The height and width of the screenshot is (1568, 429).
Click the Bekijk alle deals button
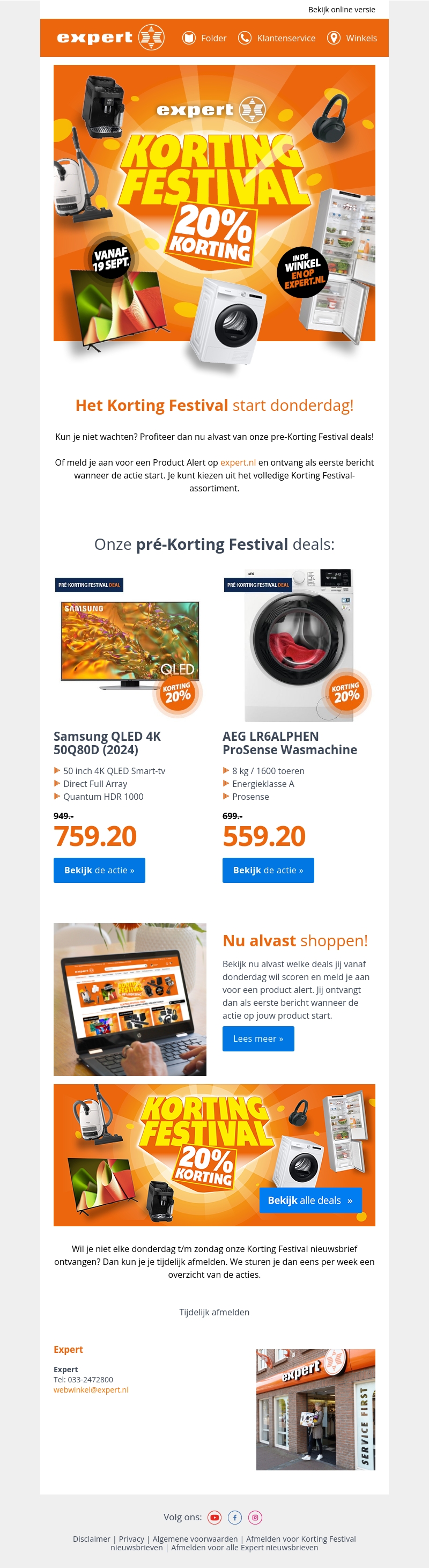point(310,1200)
